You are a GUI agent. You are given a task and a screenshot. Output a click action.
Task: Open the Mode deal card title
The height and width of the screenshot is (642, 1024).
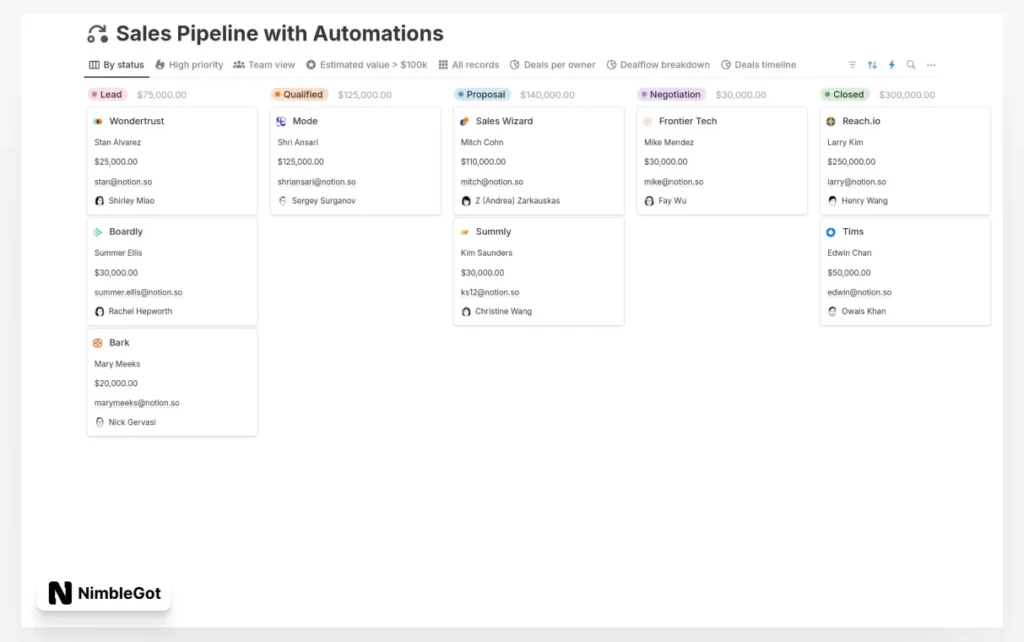click(305, 121)
